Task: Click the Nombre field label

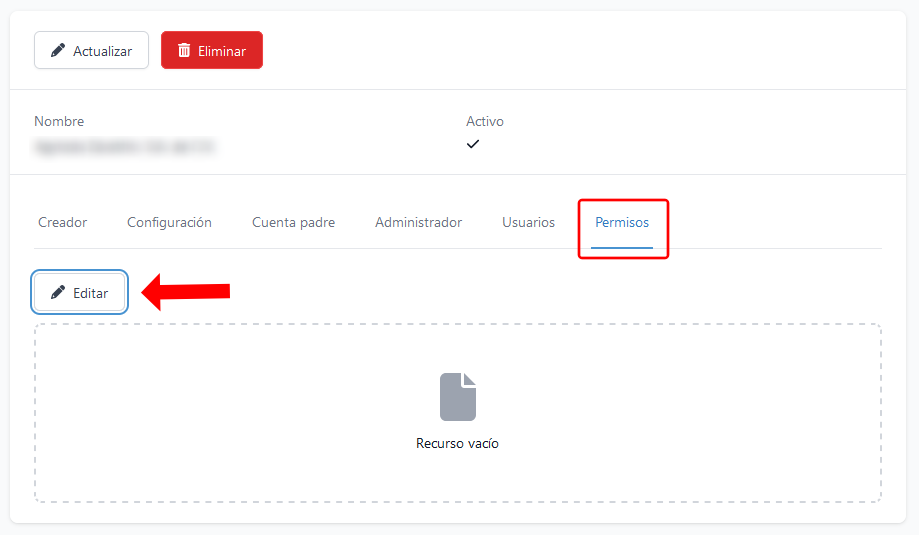Action: (x=59, y=121)
